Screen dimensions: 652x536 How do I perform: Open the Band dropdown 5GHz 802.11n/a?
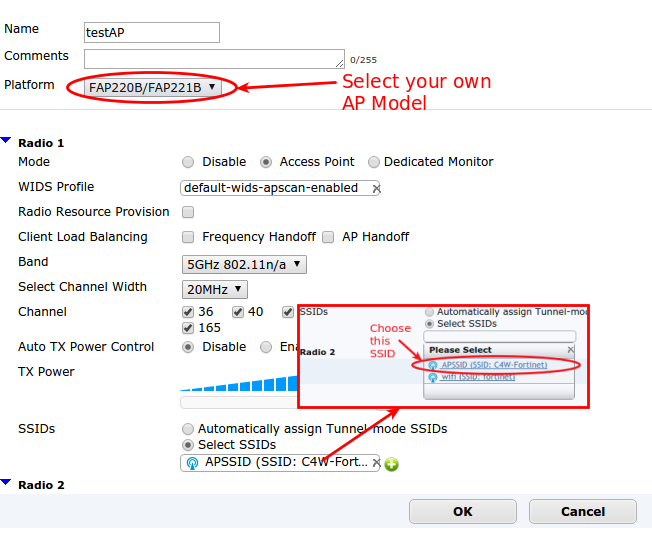point(244,264)
